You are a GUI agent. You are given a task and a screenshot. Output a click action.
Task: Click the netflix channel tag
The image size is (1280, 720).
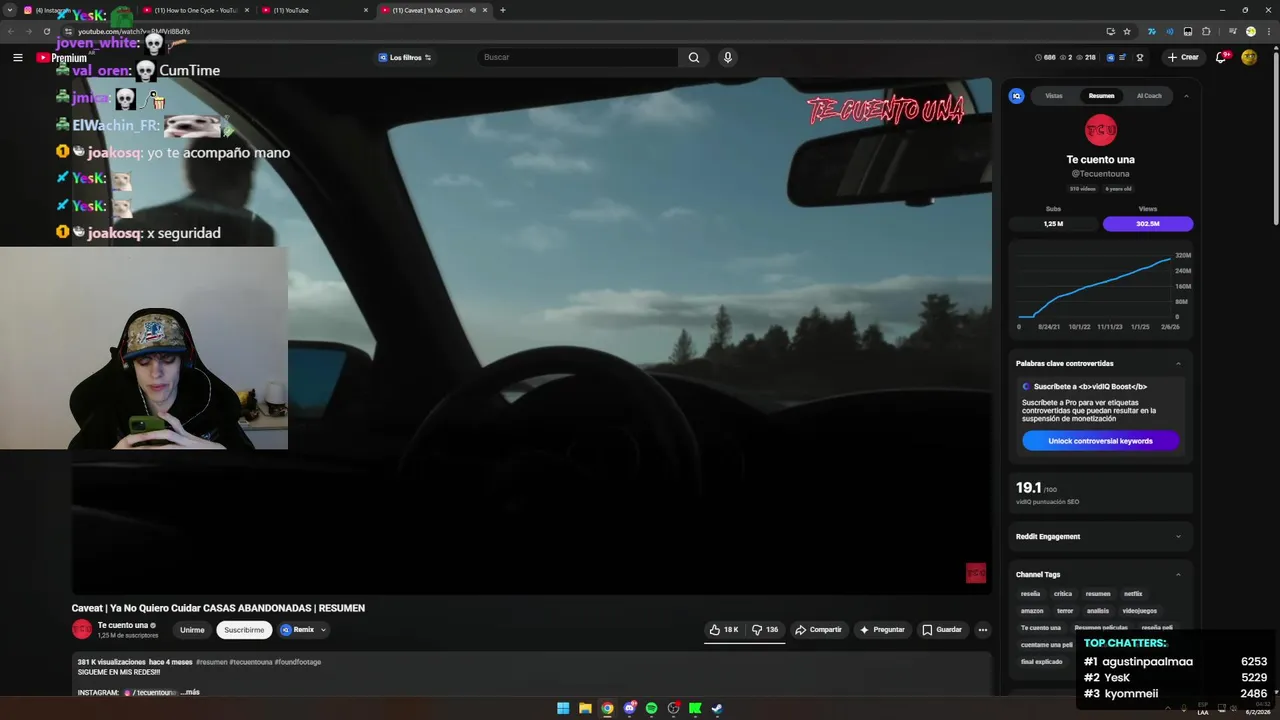pyautogui.click(x=1133, y=594)
